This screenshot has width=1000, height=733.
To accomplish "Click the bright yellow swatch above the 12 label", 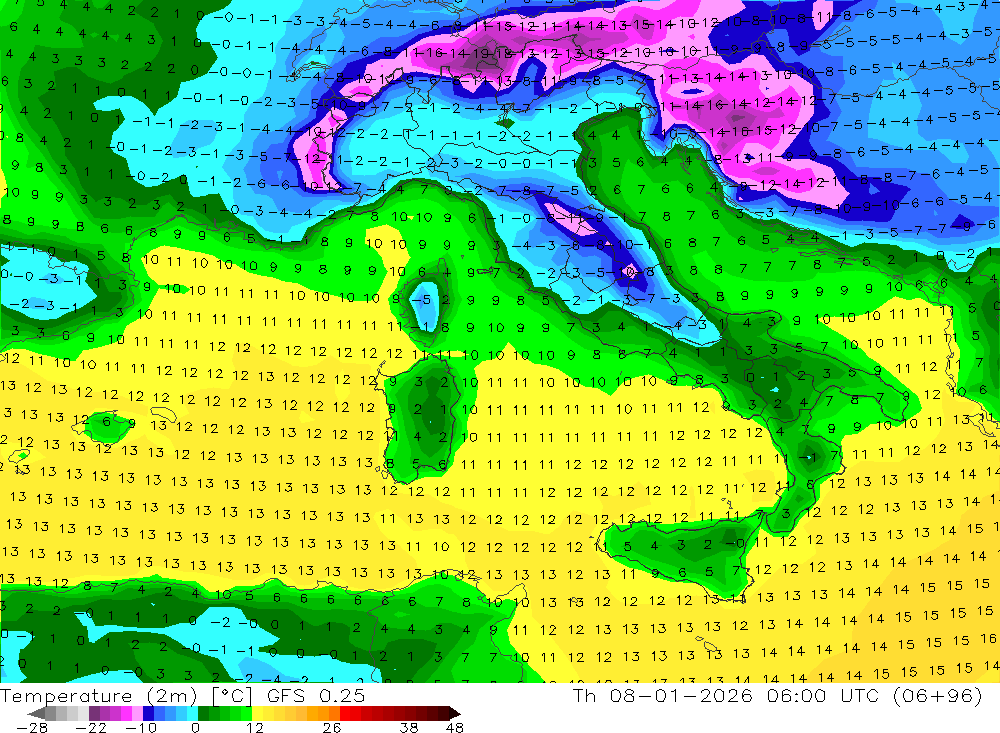I will tap(258, 713).
